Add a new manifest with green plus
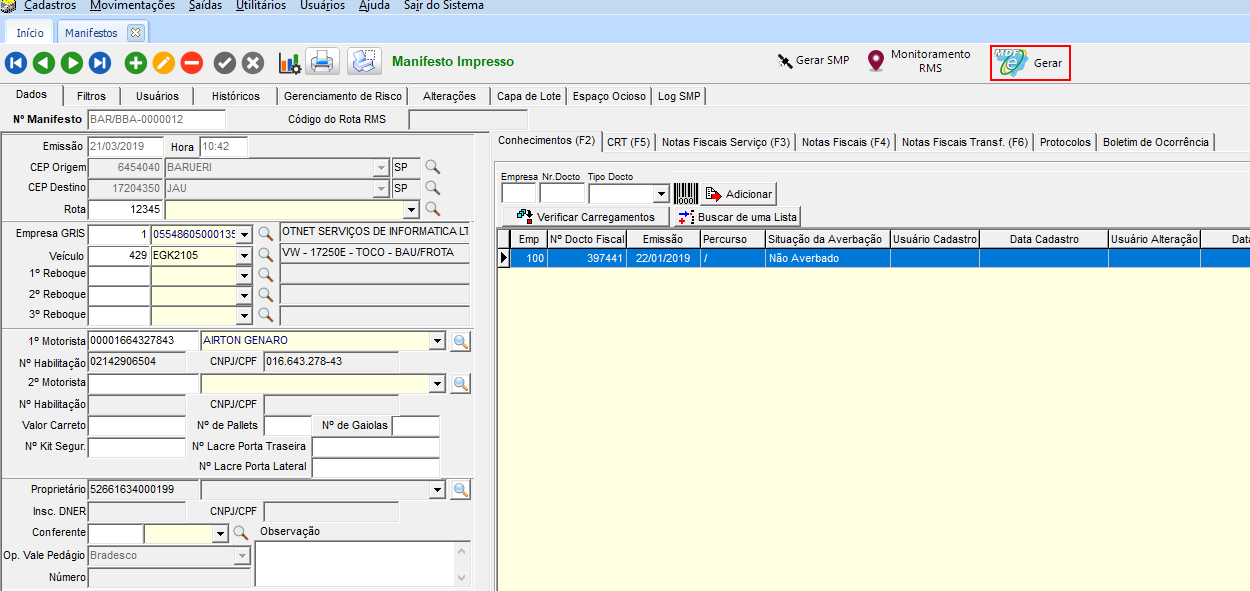The width and height of the screenshot is (1250, 591). pos(136,63)
